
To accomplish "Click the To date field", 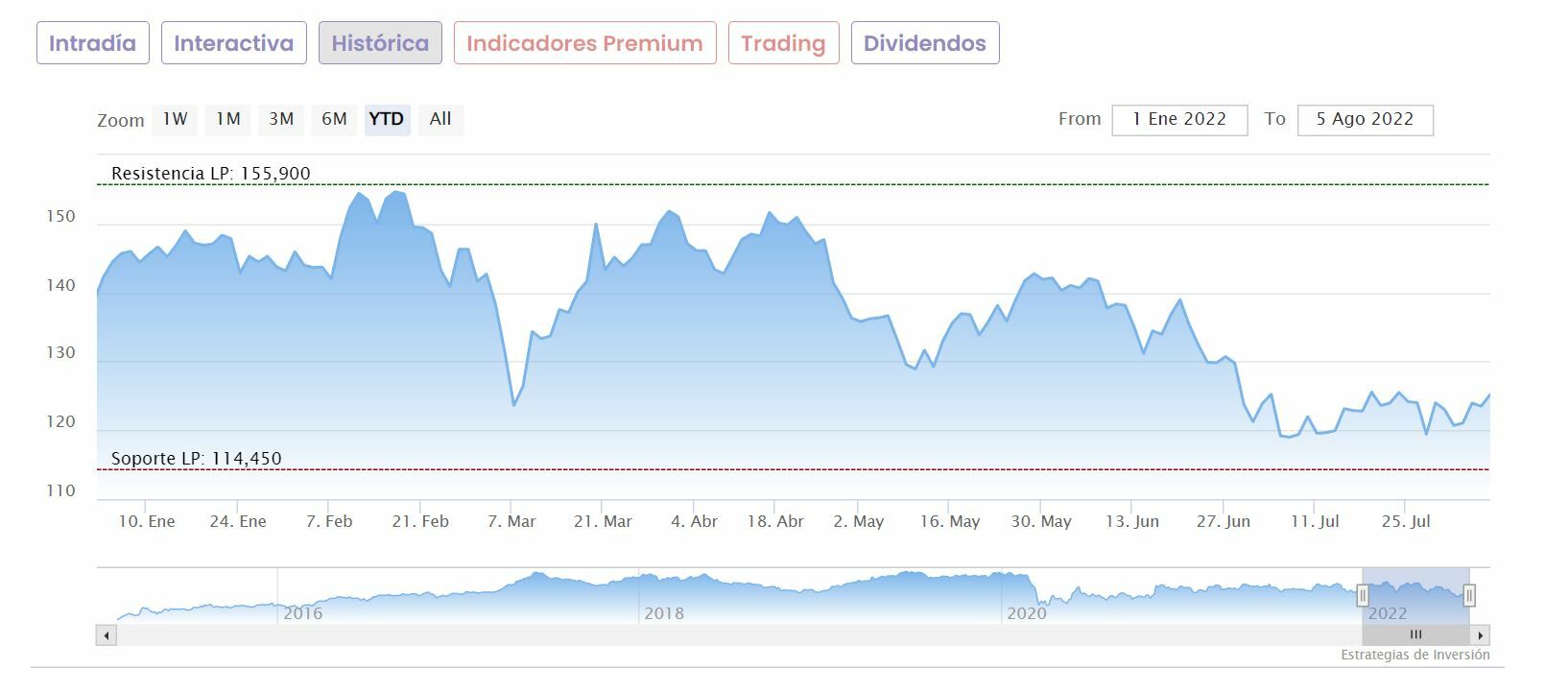I will pos(1365,120).
